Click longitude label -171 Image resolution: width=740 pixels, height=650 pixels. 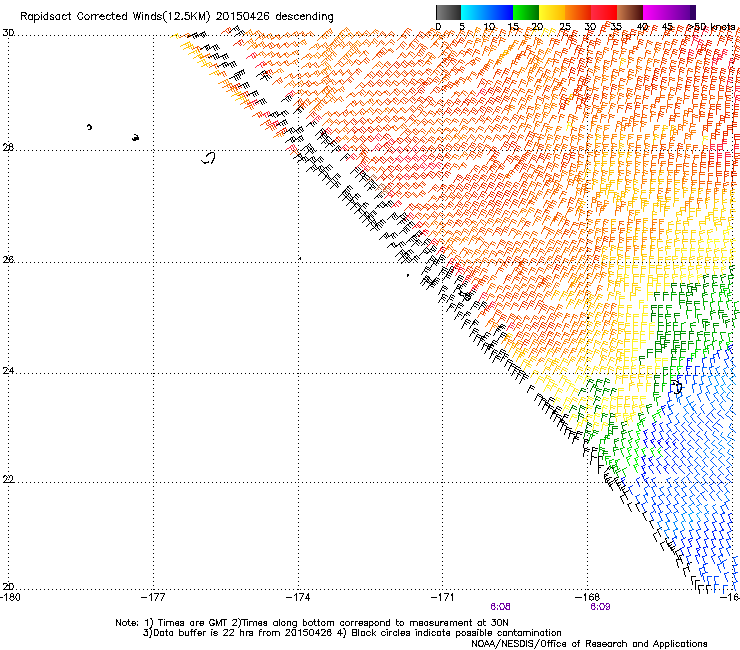(442, 598)
